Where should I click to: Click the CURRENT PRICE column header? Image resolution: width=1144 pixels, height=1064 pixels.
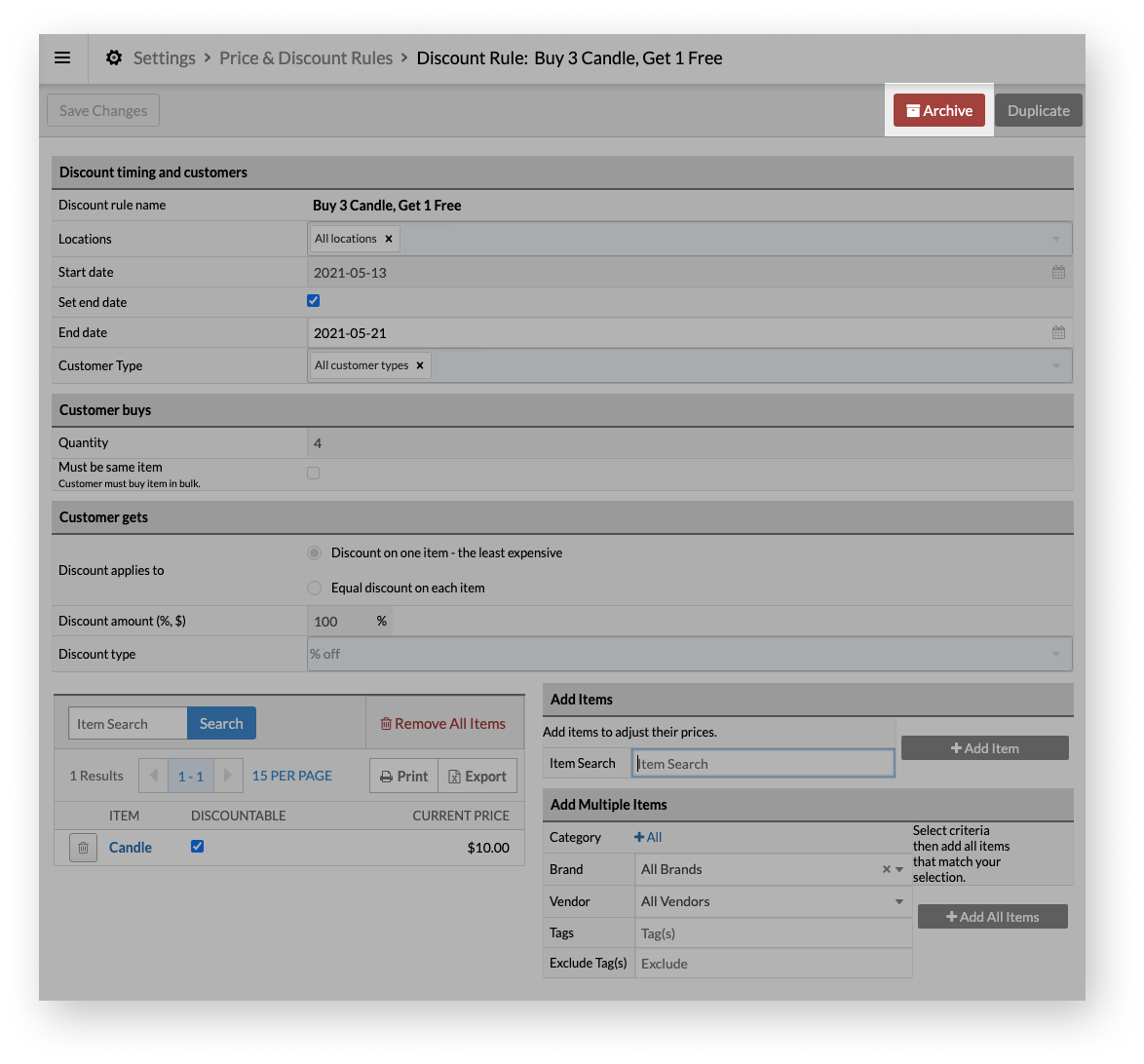[x=461, y=816]
